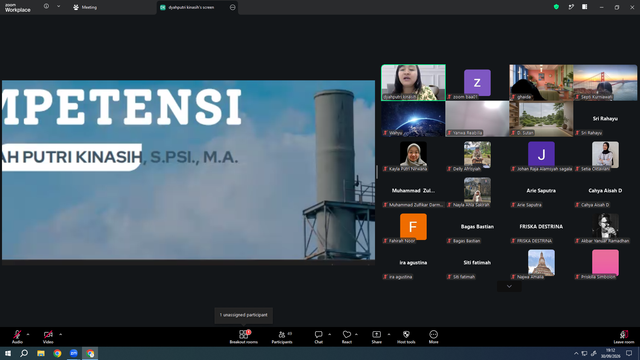Start camera with the Video button

point(48,337)
